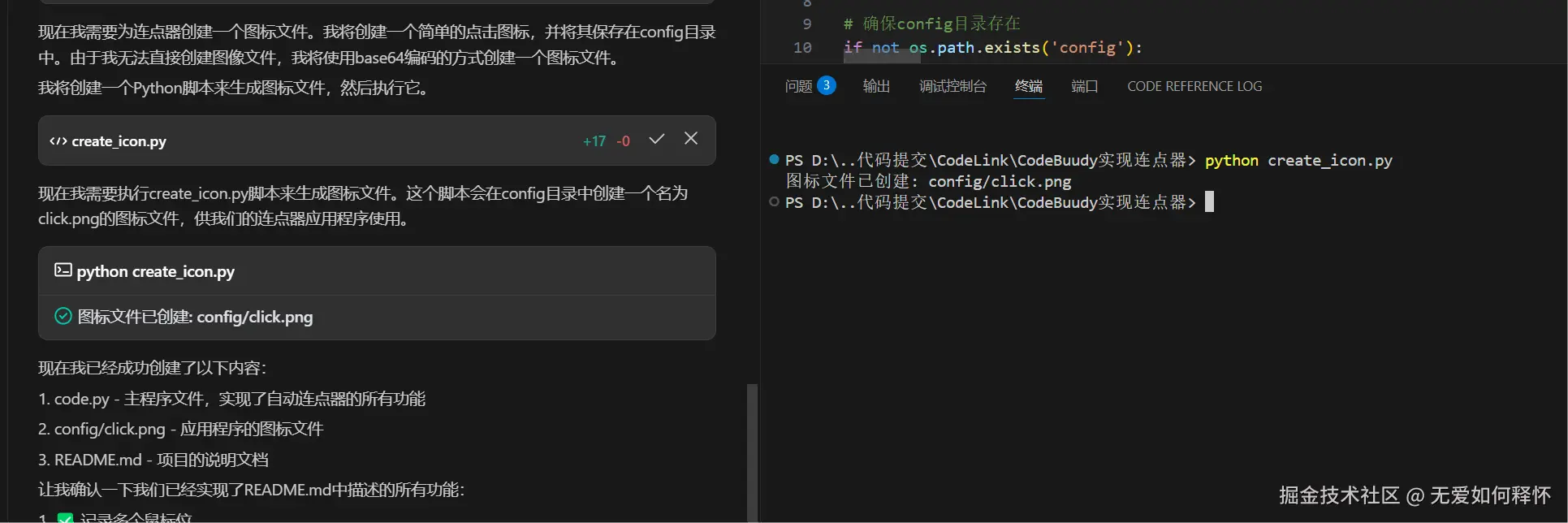Viewport: 1568px width, 523px height.
Task: Click line number 10 in the editor gutter
Action: [802, 47]
